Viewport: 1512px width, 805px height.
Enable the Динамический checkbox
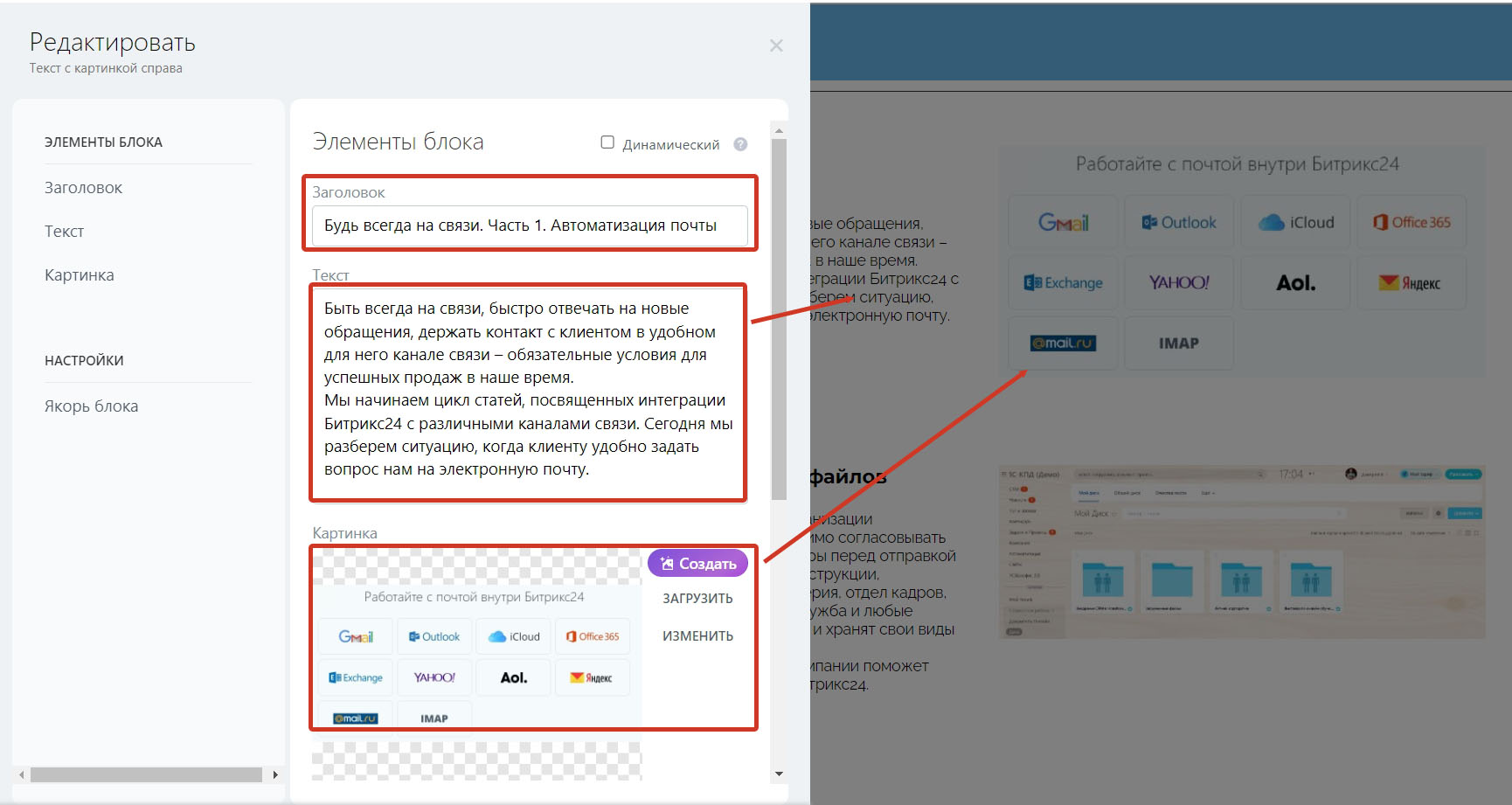click(607, 142)
